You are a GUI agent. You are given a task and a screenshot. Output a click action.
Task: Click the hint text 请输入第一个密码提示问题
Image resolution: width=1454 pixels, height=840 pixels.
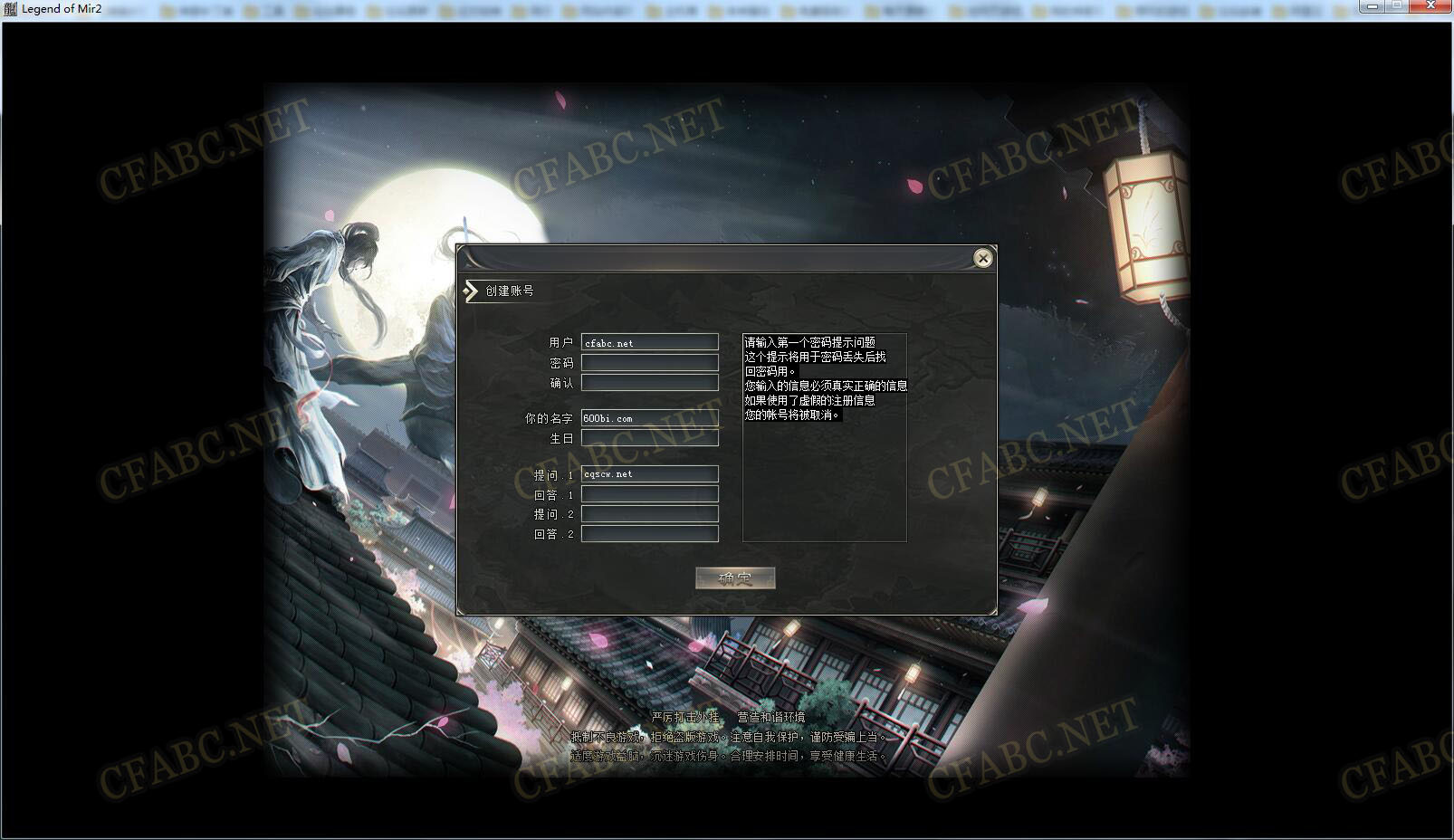(810, 342)
